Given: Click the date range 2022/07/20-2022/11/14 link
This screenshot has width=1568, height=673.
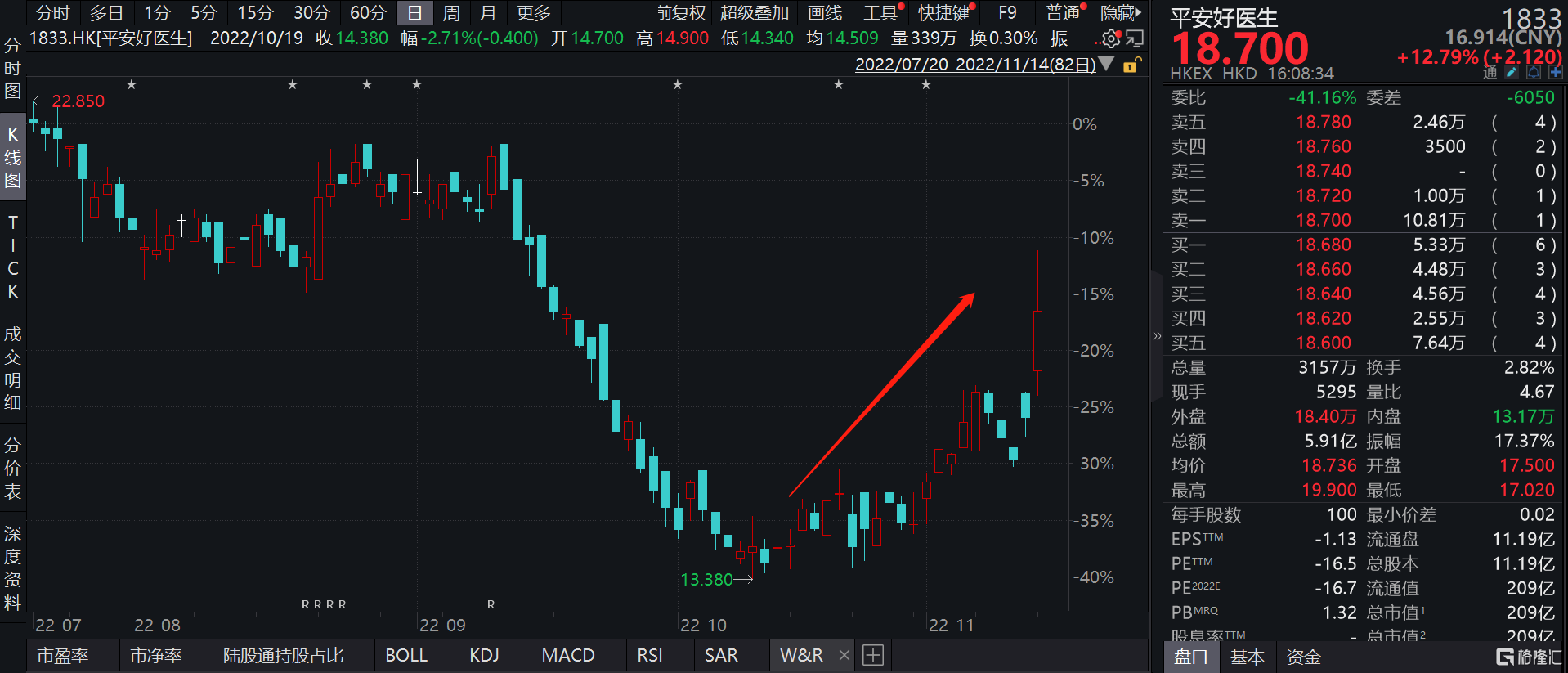Looking at the screenshot, I should (975, 65).
